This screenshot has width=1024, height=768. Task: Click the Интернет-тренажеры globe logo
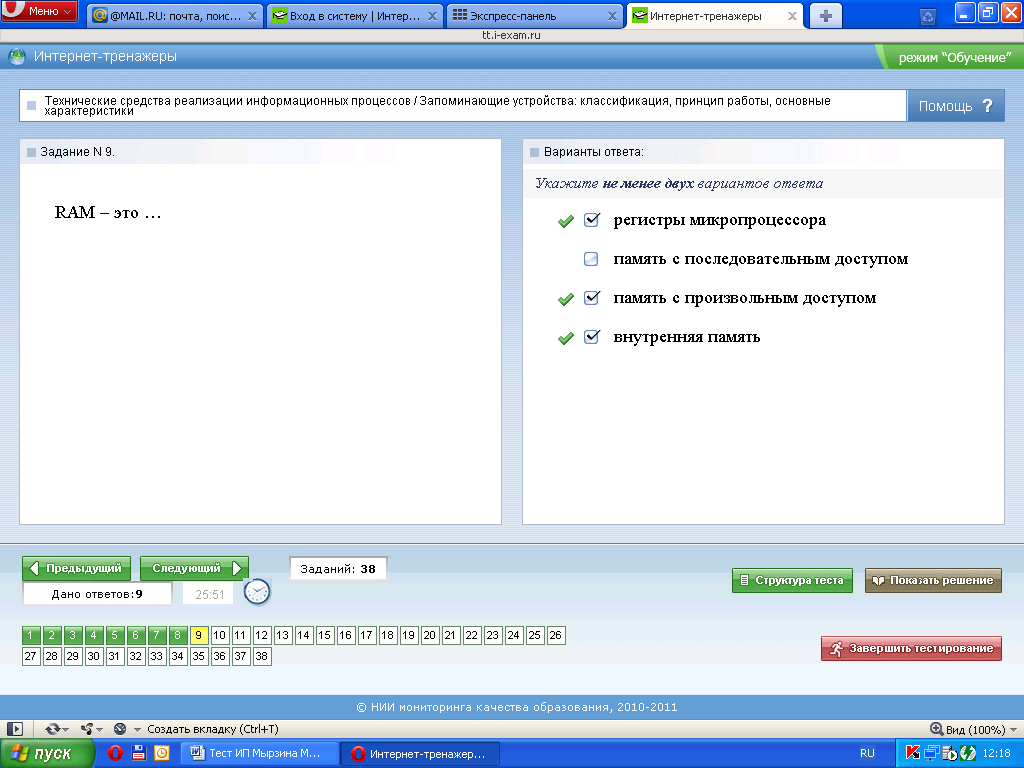17,57
